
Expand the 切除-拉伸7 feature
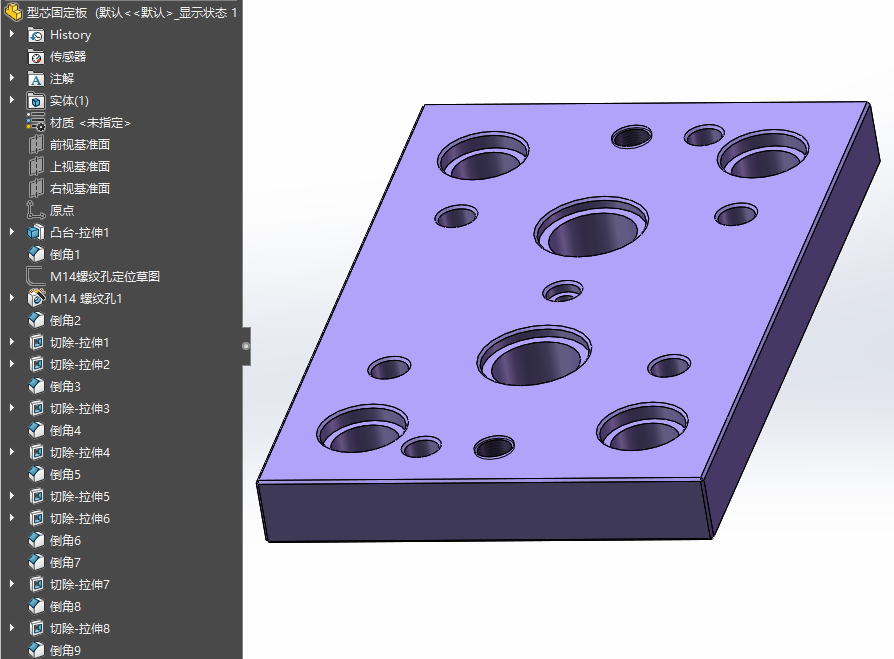point(11,584)
